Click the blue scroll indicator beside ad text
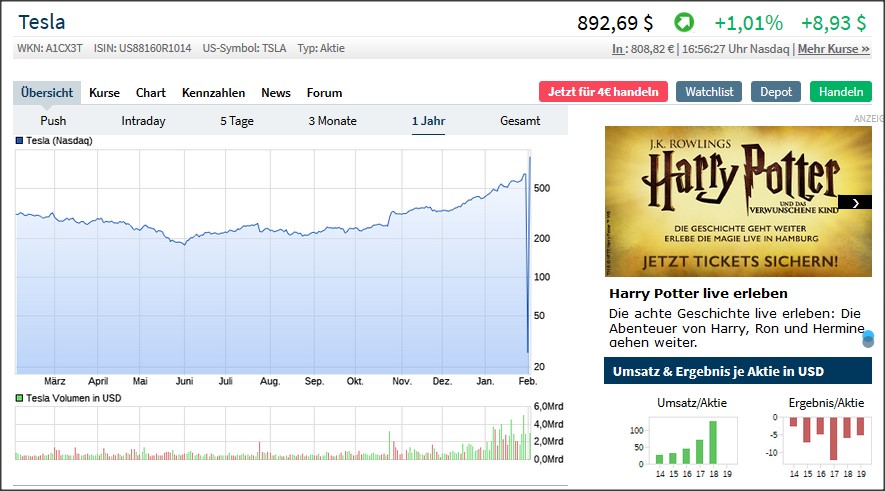Image resolution: width=885 pixels, height=491 pixels. [x=868, y=339]
